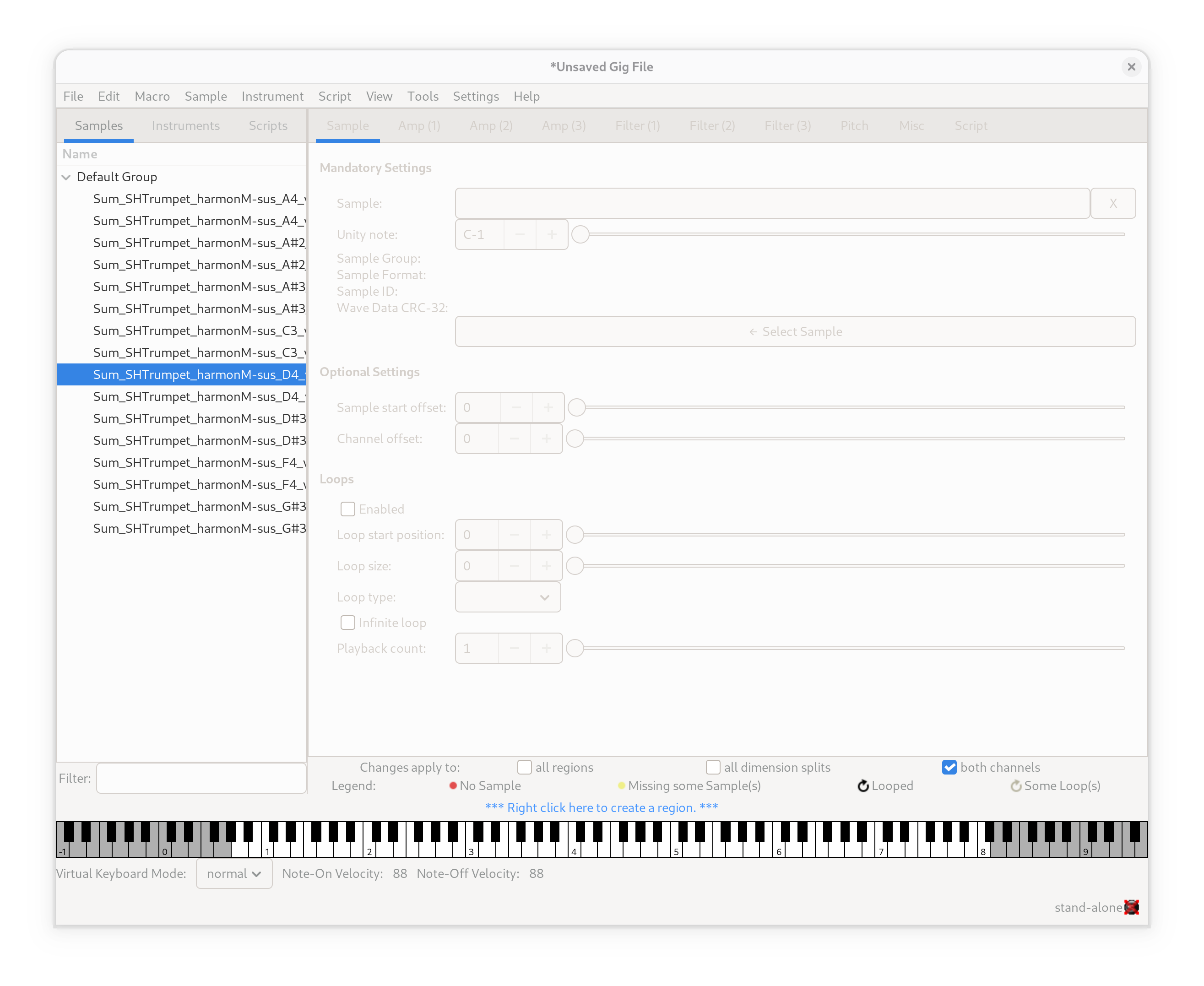Collapse the Default Group tree node
1204x986 pixels.
pyautogui.click(x=66, y=177)
